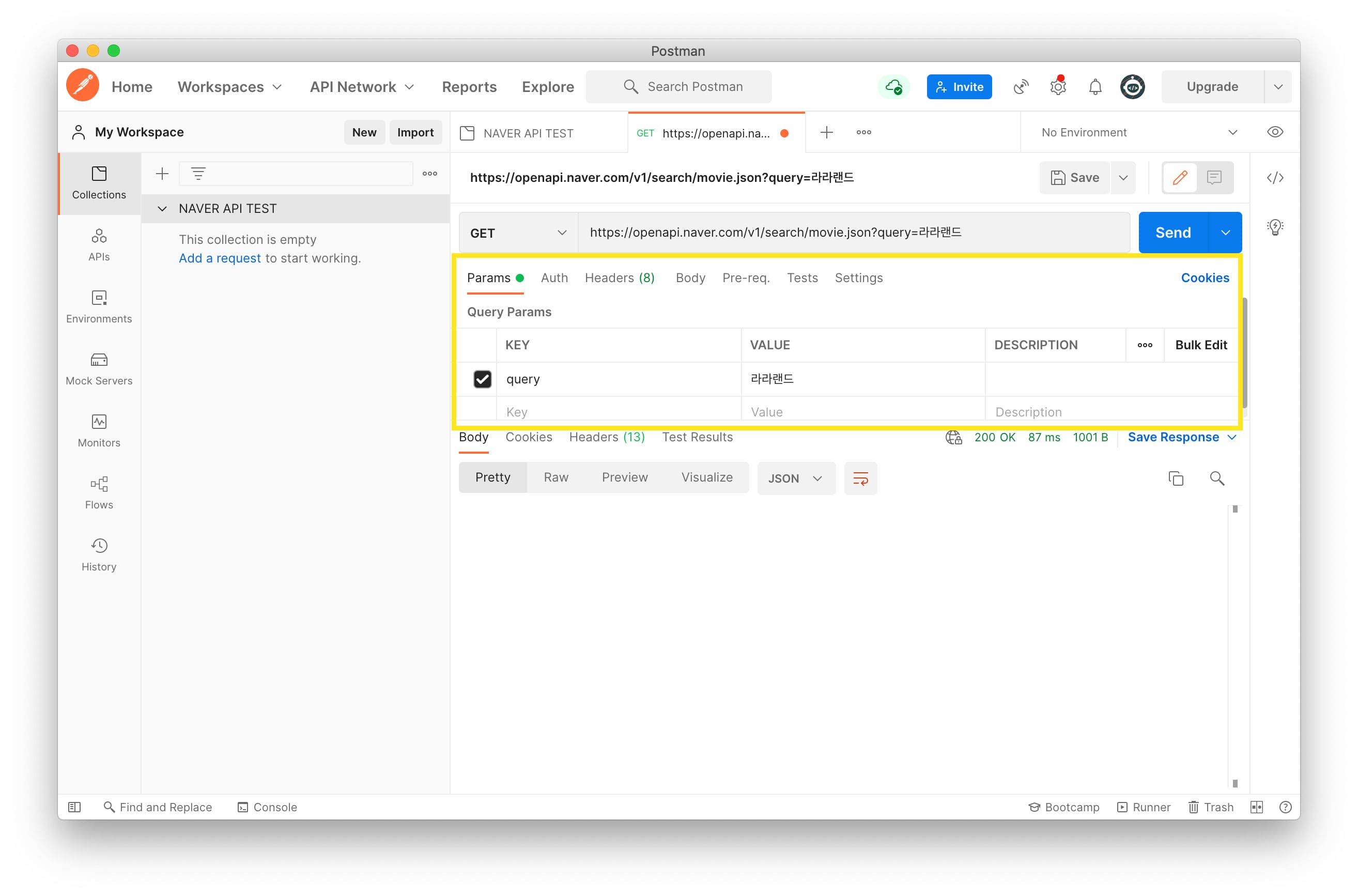
Task: Click the request URL input field
Action: tap(853, 233)
